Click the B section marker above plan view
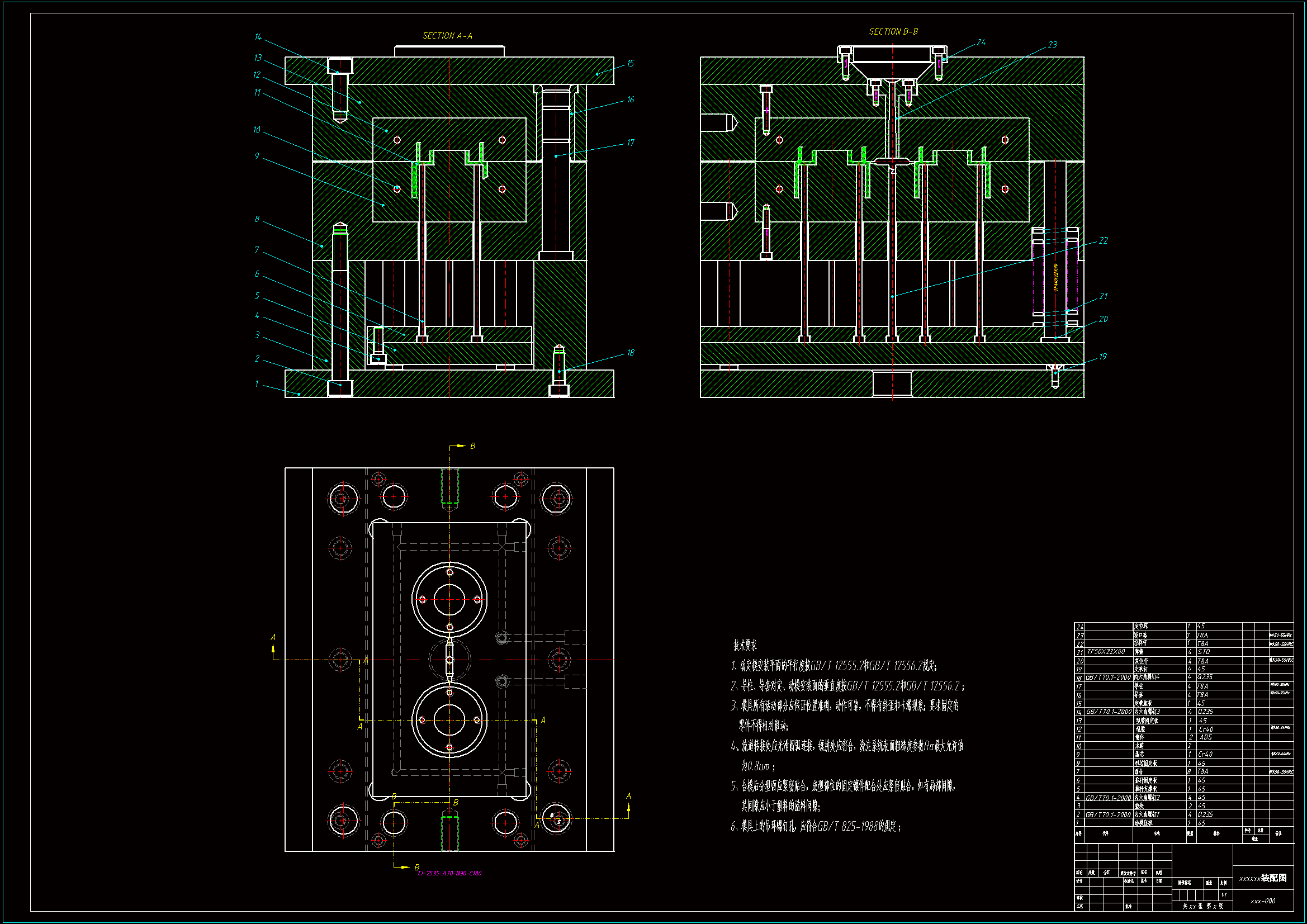 point(472,446)
